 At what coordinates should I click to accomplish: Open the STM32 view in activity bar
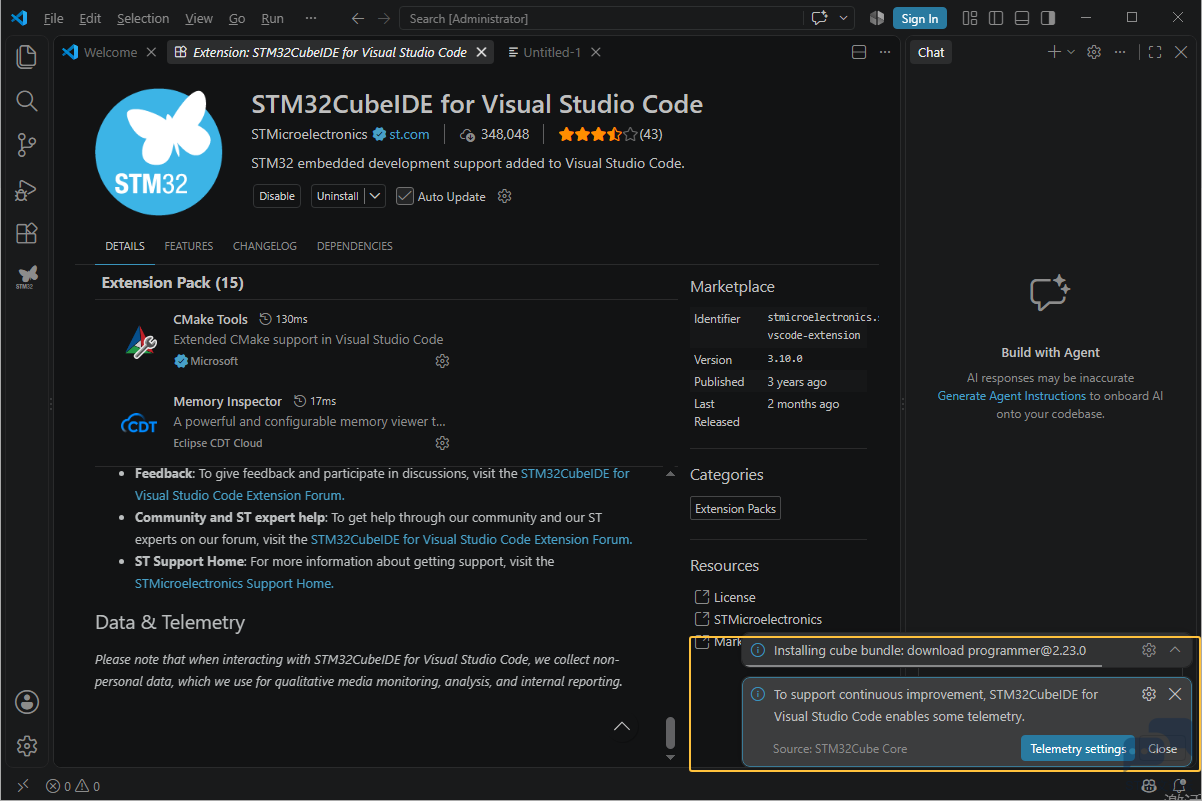27,277
